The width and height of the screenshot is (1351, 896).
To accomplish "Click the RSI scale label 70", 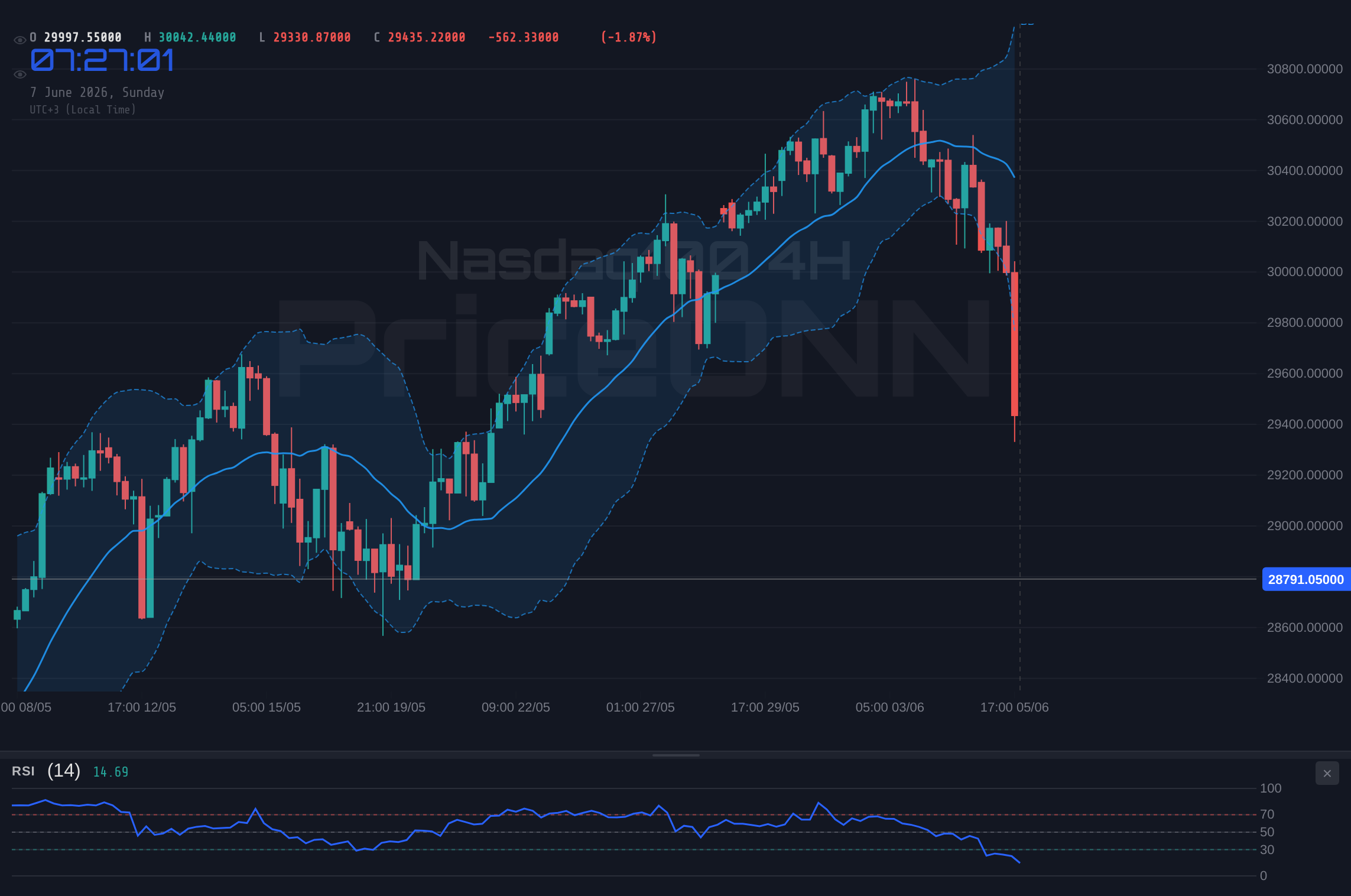I will (x=1267, y=814).
